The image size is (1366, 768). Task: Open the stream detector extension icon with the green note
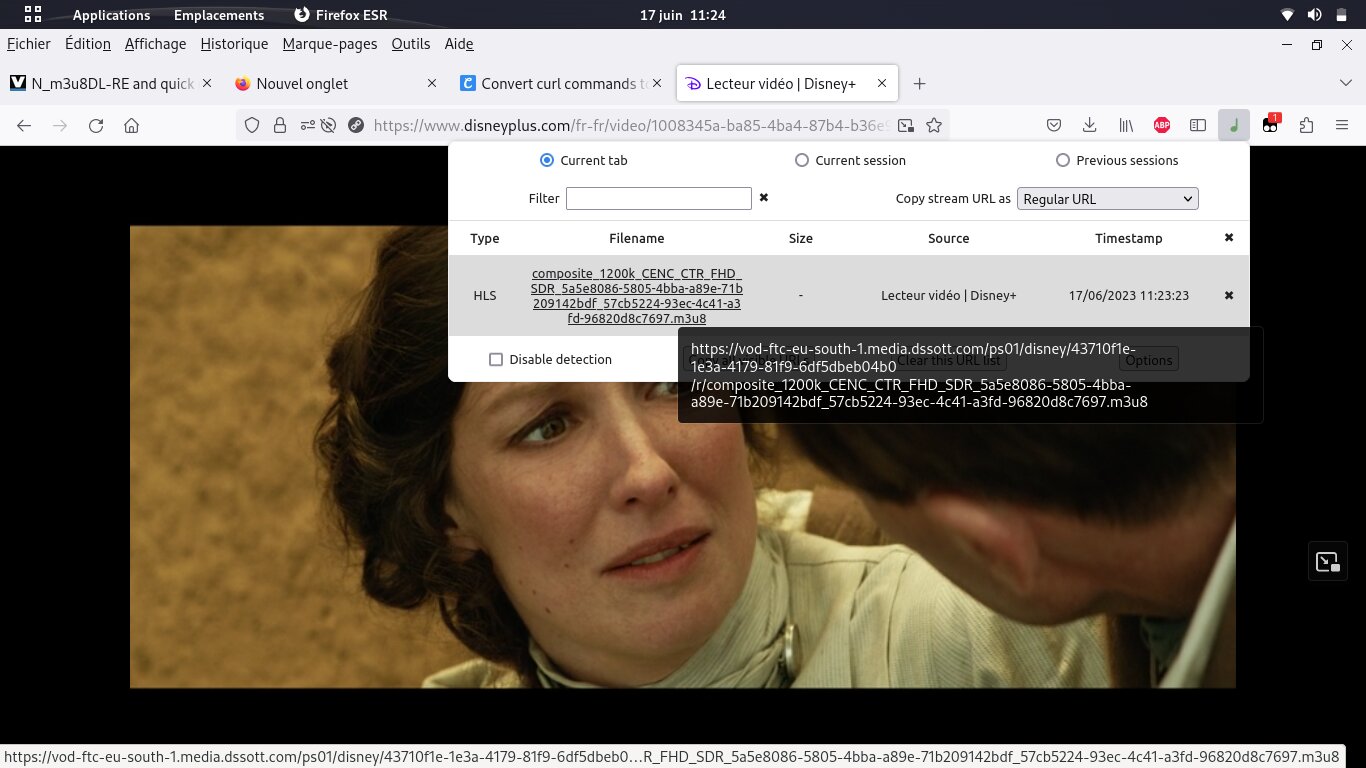coord(1234,125)
